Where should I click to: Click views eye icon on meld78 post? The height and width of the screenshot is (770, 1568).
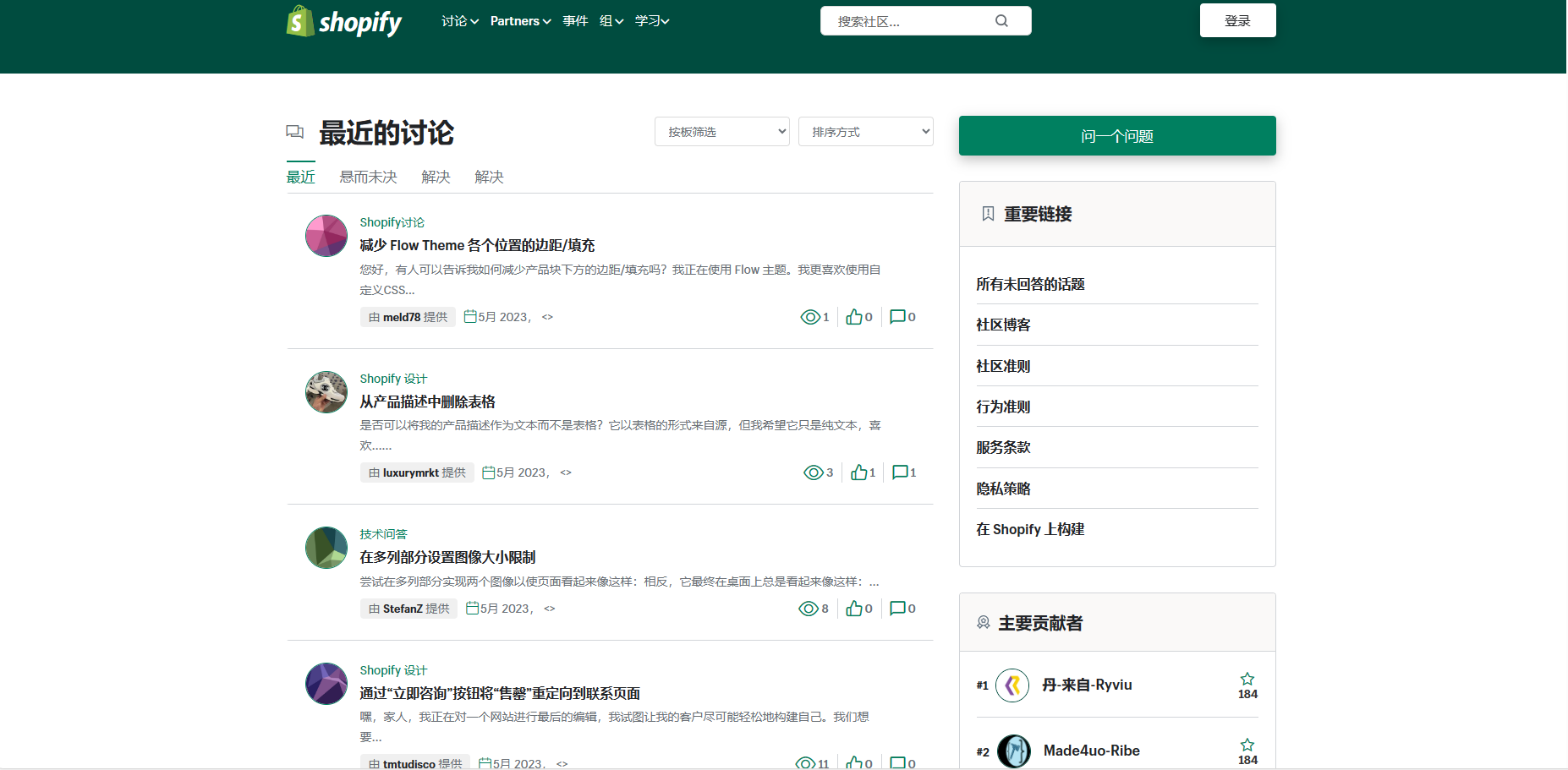pos(809,317)
